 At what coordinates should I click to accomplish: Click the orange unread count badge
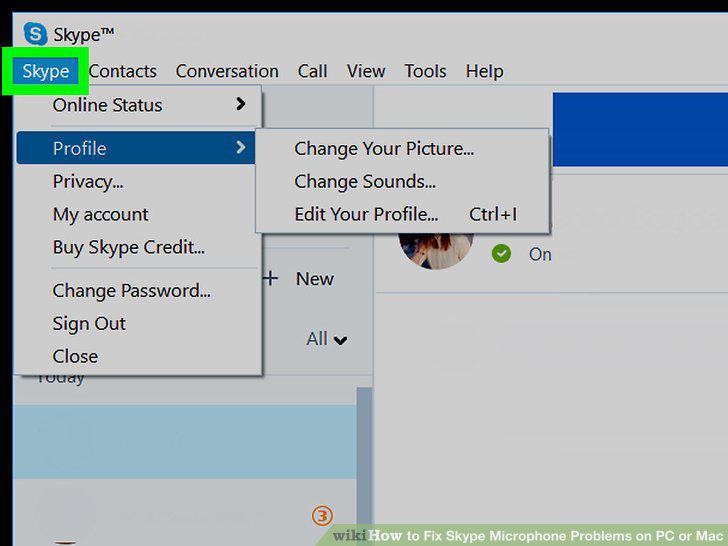(x=322, y=516)
